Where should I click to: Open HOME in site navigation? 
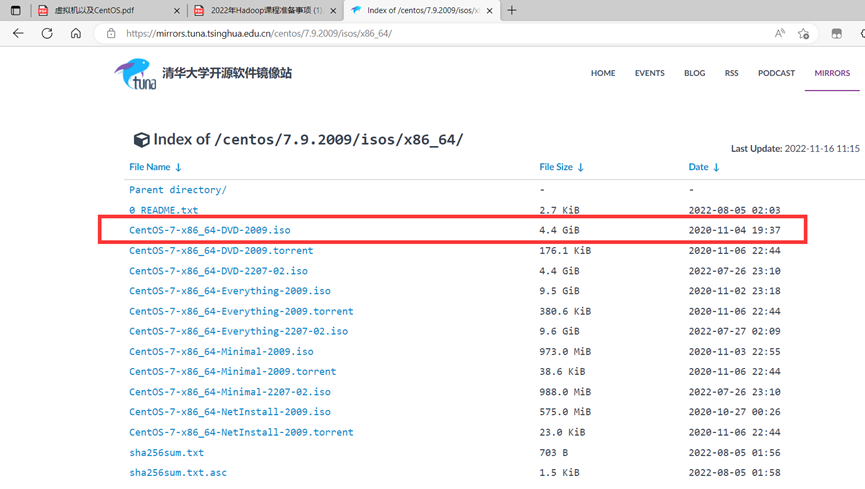pyautogui.click(x=603, y=73)
